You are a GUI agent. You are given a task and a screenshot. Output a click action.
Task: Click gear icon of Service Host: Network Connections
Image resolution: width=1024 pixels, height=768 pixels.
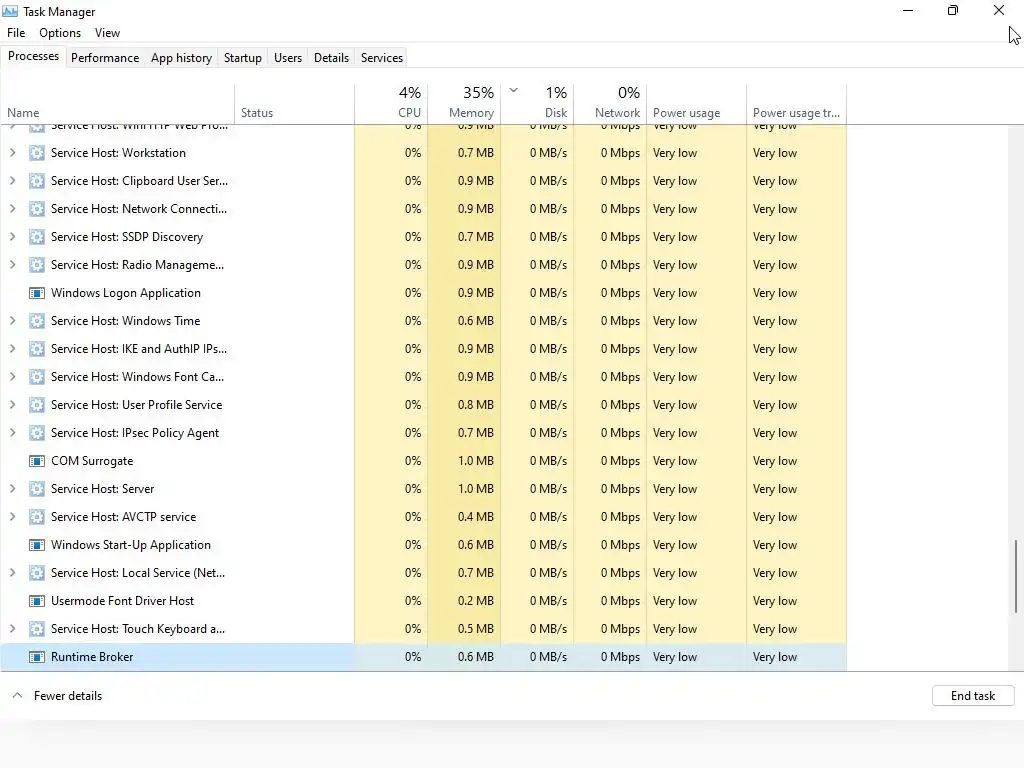[x=37, y=209]
